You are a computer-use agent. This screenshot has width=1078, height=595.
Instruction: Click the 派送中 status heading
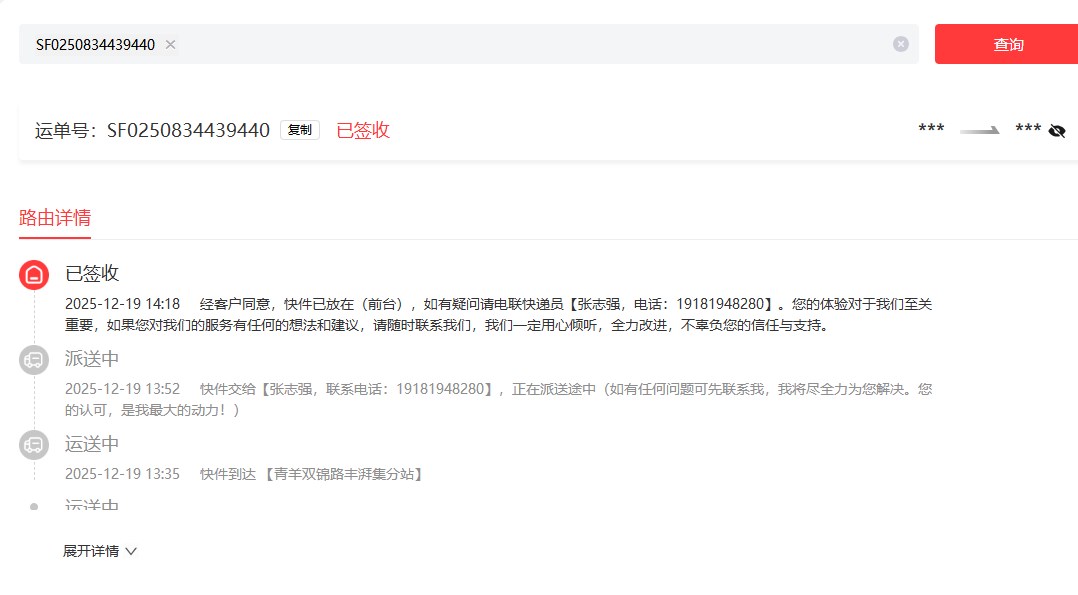click(92, 359)
